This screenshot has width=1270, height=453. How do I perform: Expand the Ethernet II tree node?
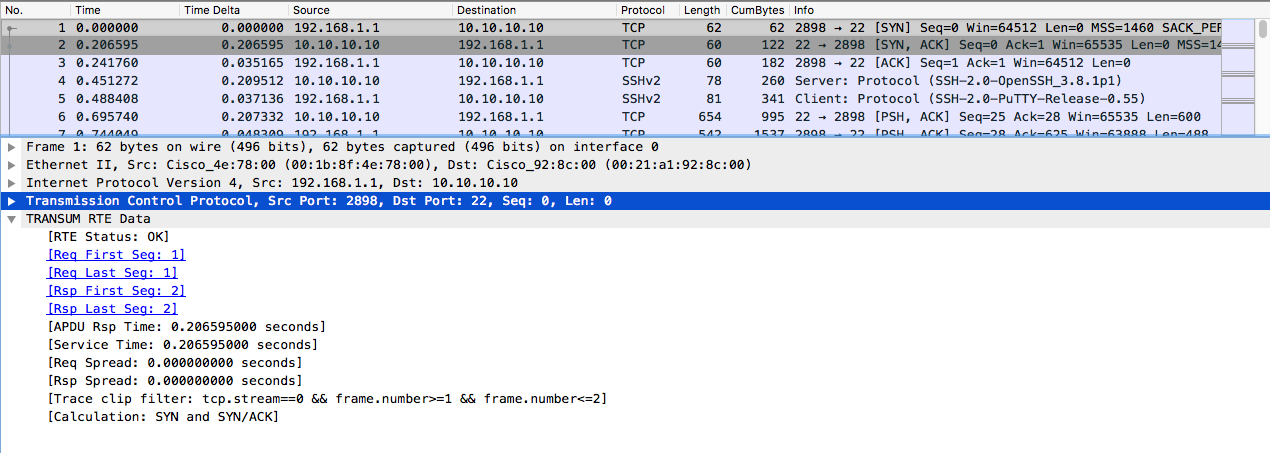tap(11, 165)
